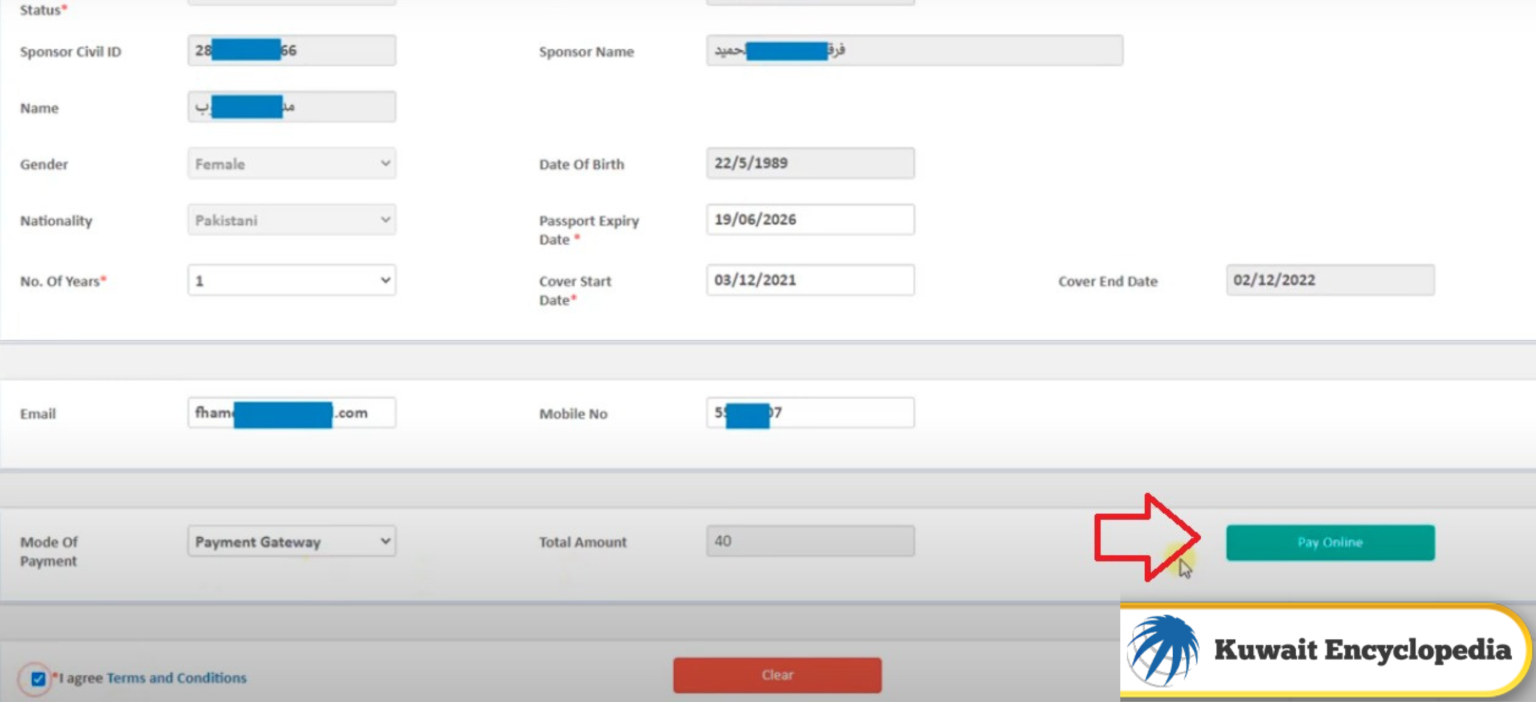Select the Sponsor Civil ID field
Screen dimensions: 1536x702
[x=290, y=49]
